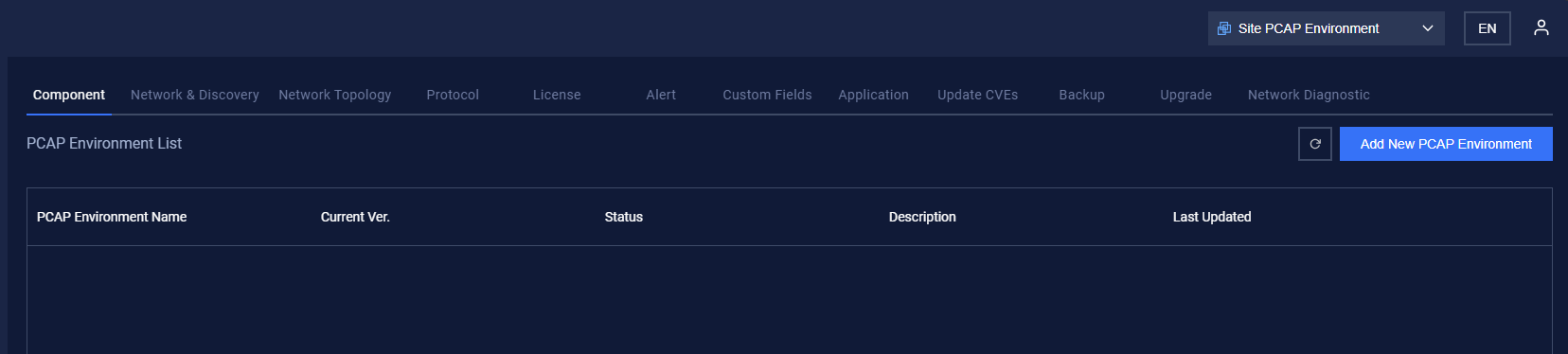1568x354 pixels.
Task: Select the Application tab
Action: point(873,95)
